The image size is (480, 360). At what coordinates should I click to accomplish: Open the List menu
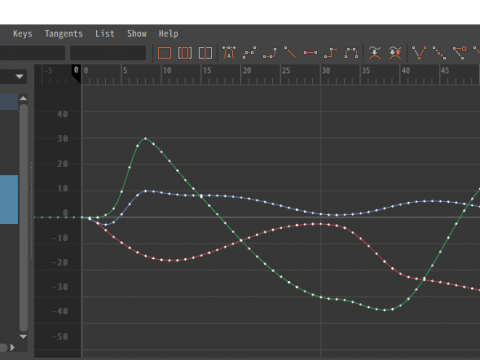point(105,34)
